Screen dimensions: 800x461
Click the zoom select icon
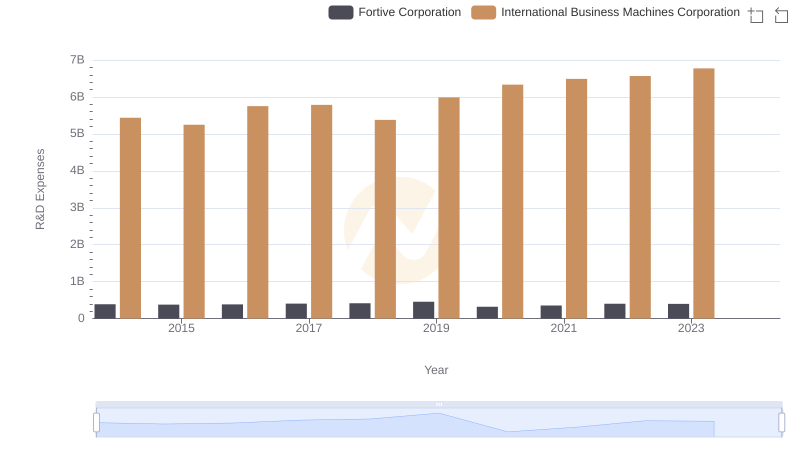tap(756, 15)
